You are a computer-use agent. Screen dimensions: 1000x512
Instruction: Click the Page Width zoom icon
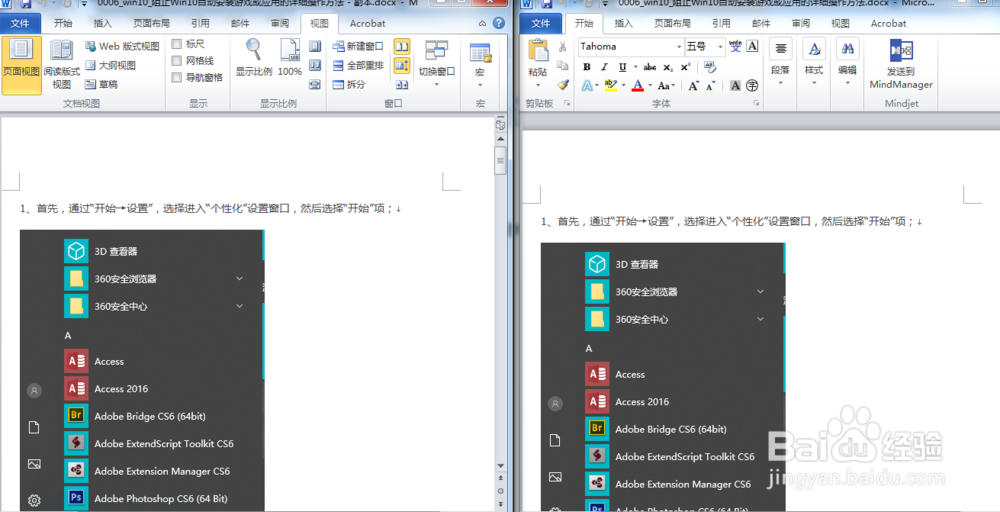(315, 84)
